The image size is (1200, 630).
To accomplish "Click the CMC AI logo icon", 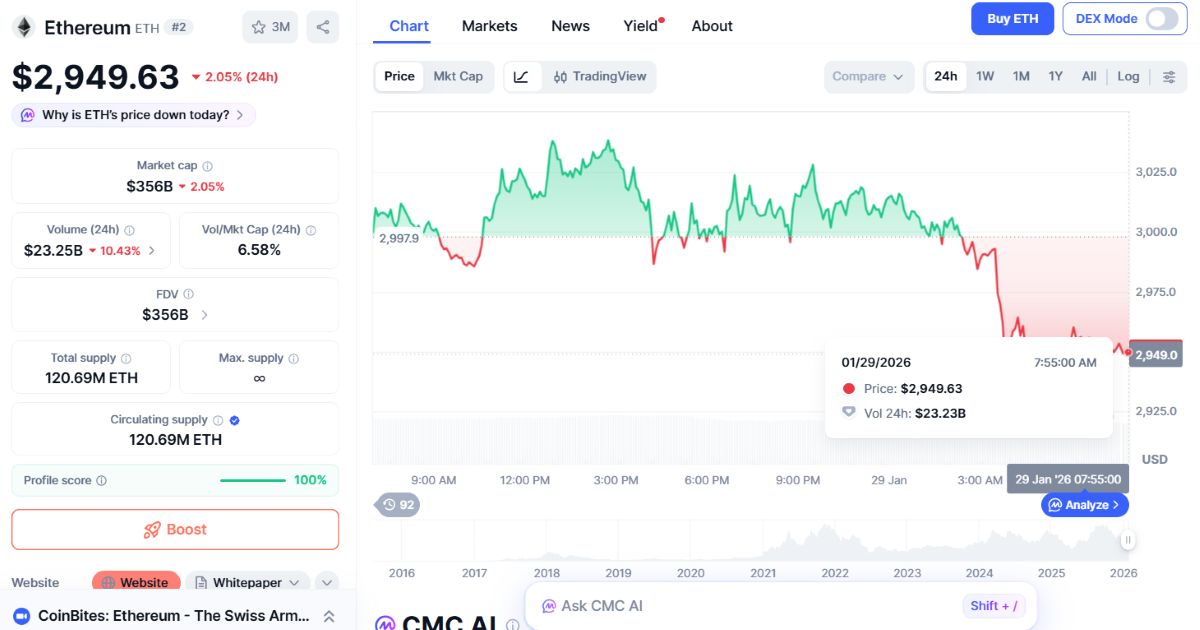I will coord(385,624).
